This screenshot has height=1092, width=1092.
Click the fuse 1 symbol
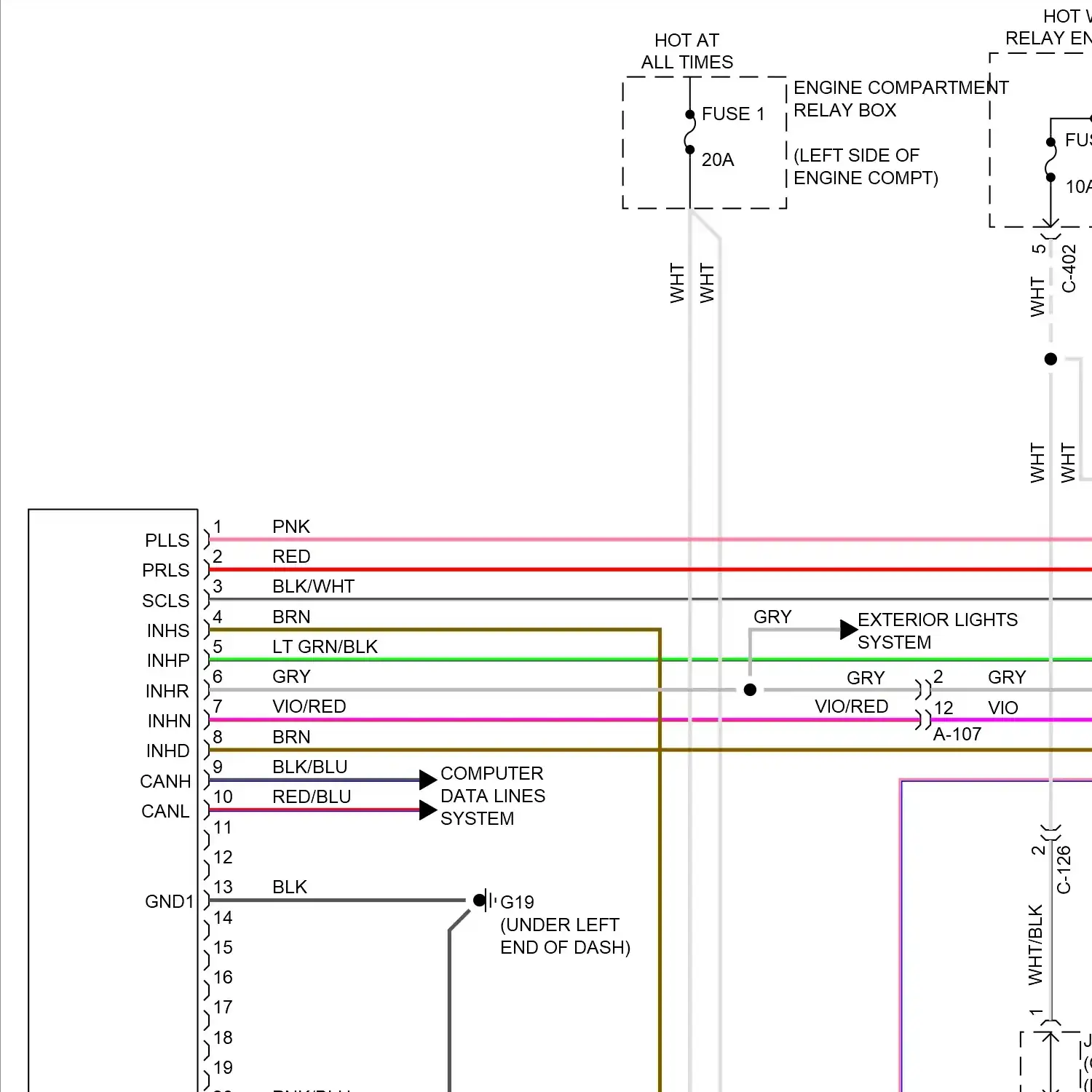point(689,132)
